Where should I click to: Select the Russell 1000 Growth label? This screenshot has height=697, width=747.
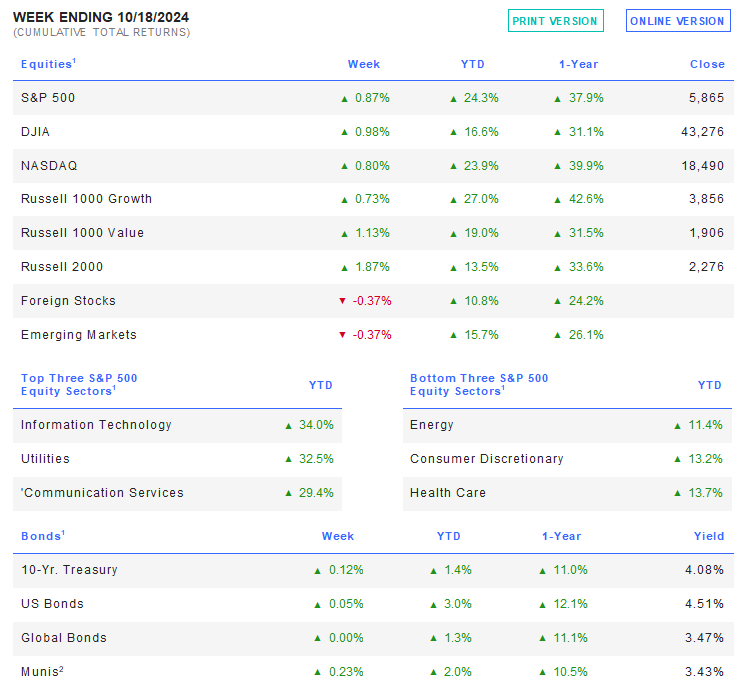click(x=86, y=199)
